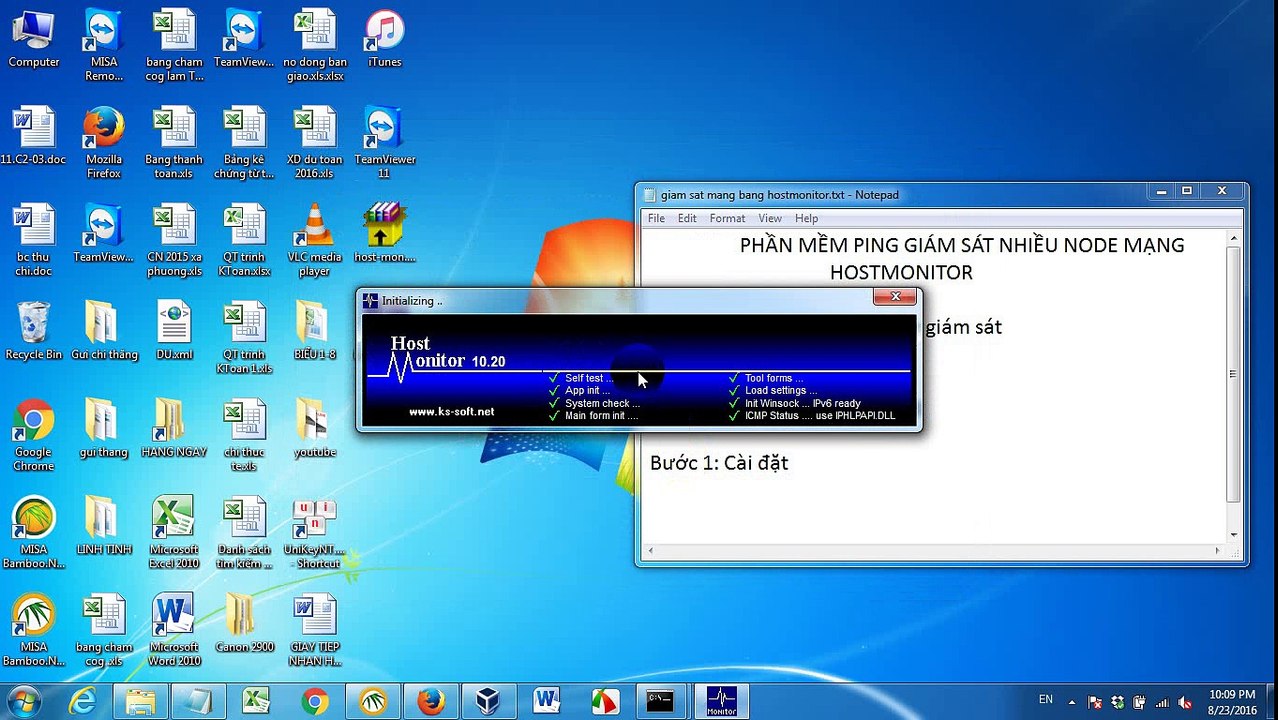Open Notepad File menu
Viewport: 1278px width, 720px height.
coord(656,218)
